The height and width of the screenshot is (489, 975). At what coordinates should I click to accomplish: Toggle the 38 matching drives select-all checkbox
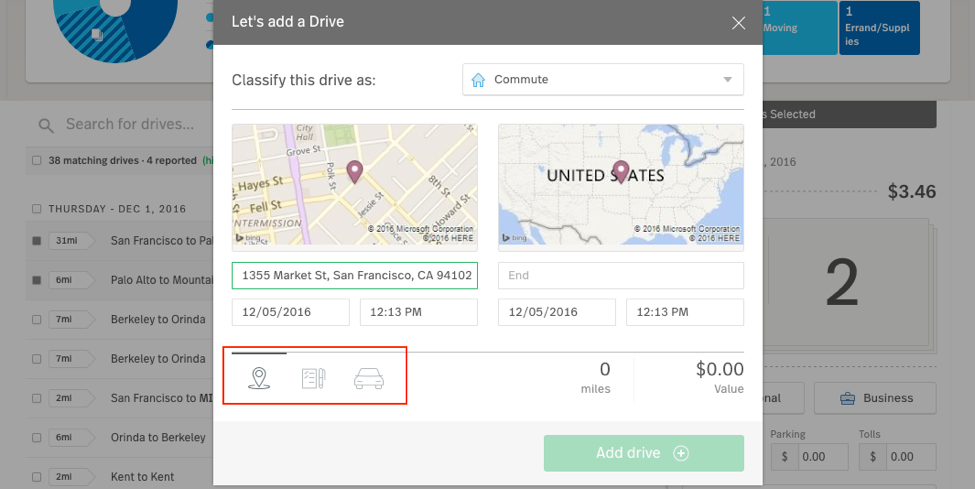[37, 161]
